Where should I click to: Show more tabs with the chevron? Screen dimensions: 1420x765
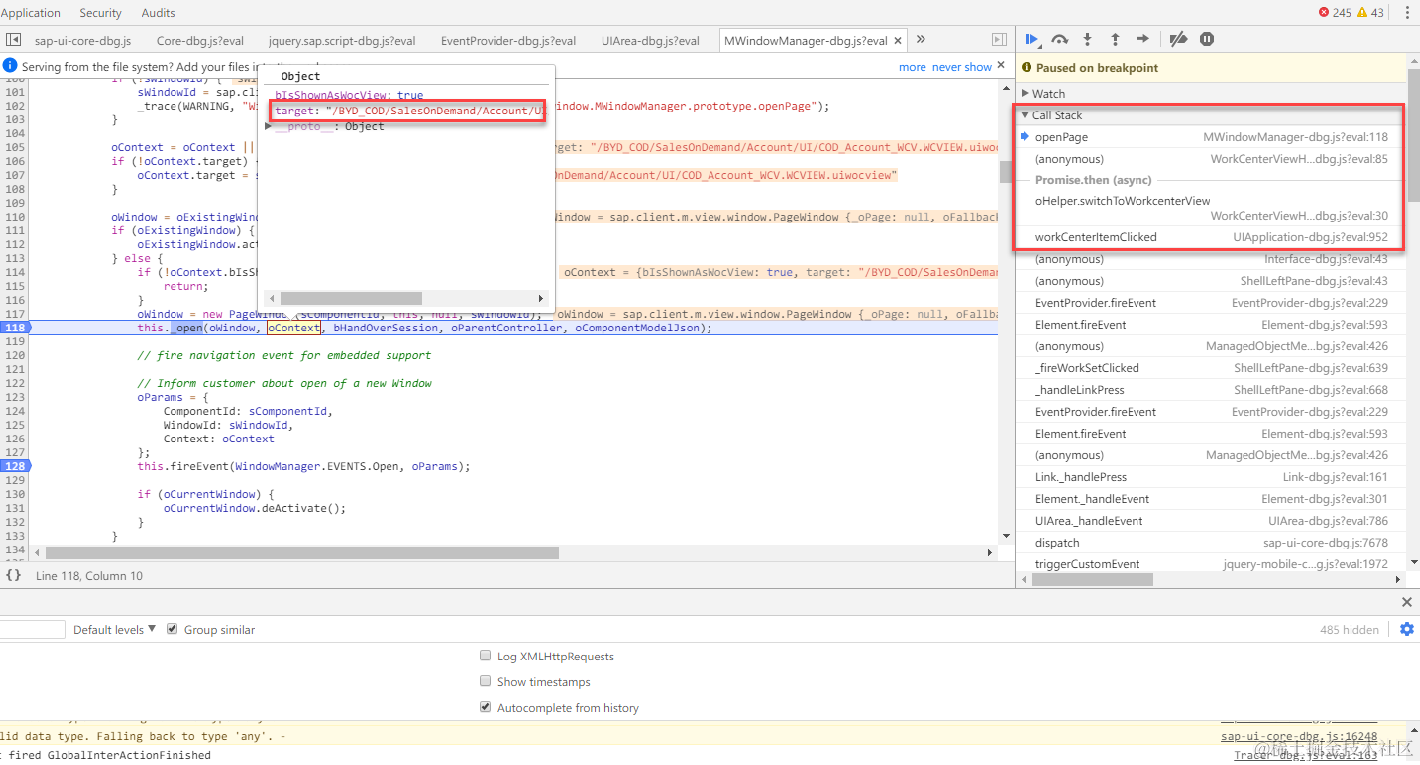921,40
